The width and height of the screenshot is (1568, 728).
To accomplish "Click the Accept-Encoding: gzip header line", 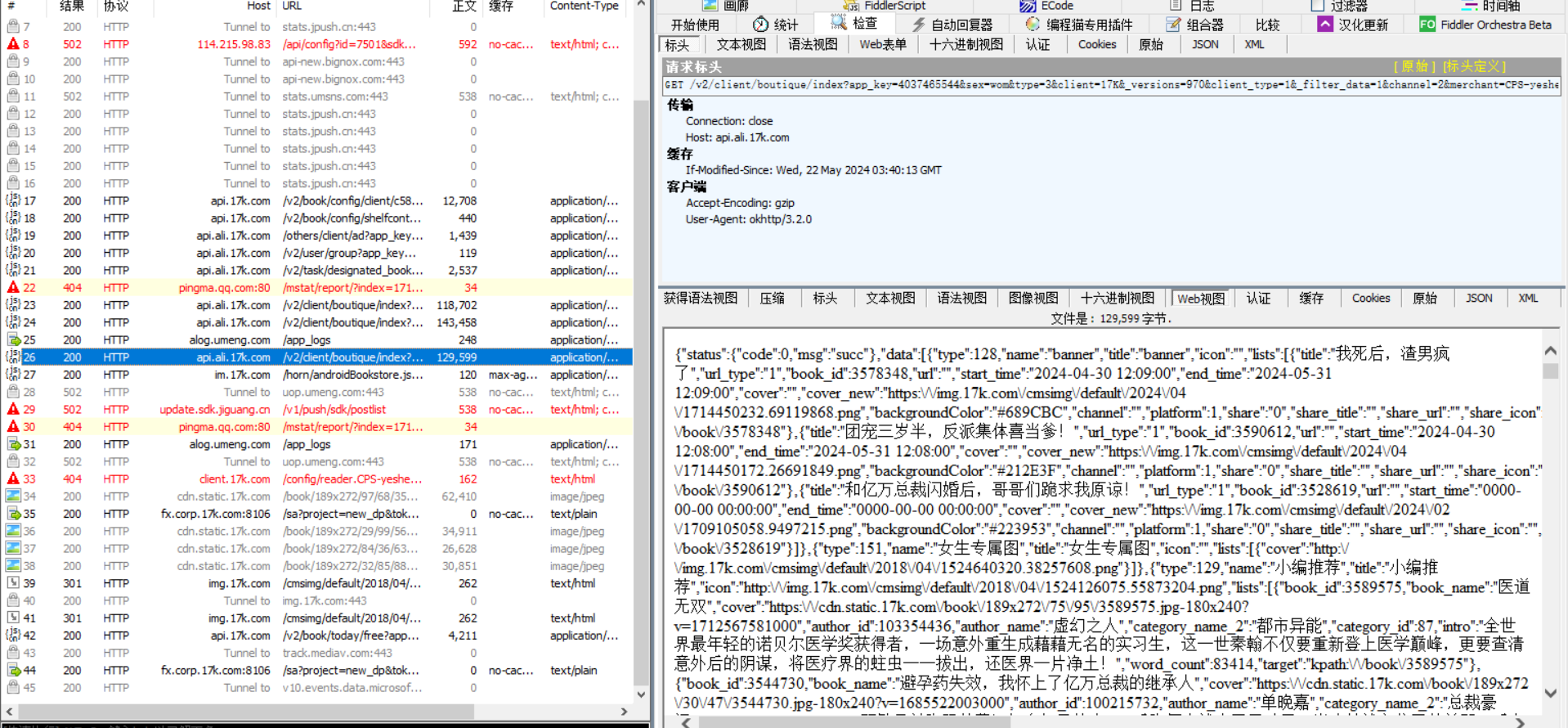I will pyautogui.click(x=740, y=203).
